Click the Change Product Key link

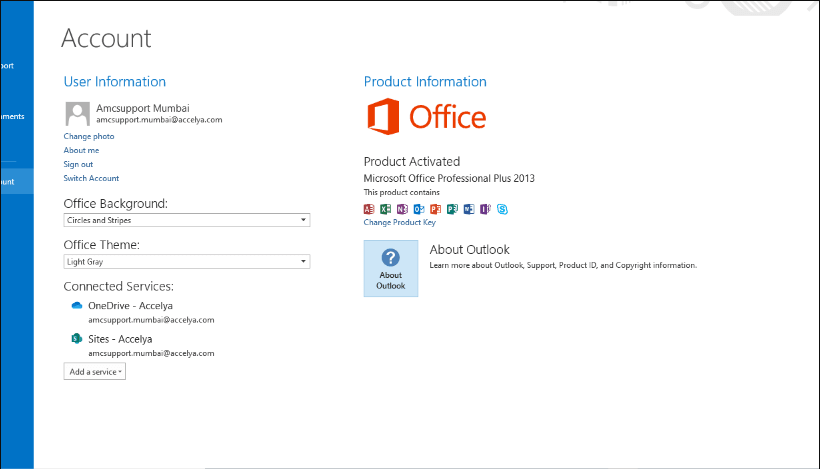tap(400, 223)
